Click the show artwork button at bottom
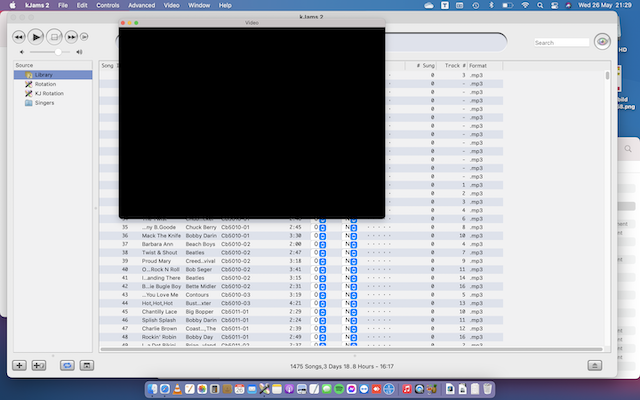This screenshot has height=400, width=640. pyautogui.click(x=87, y=366)
